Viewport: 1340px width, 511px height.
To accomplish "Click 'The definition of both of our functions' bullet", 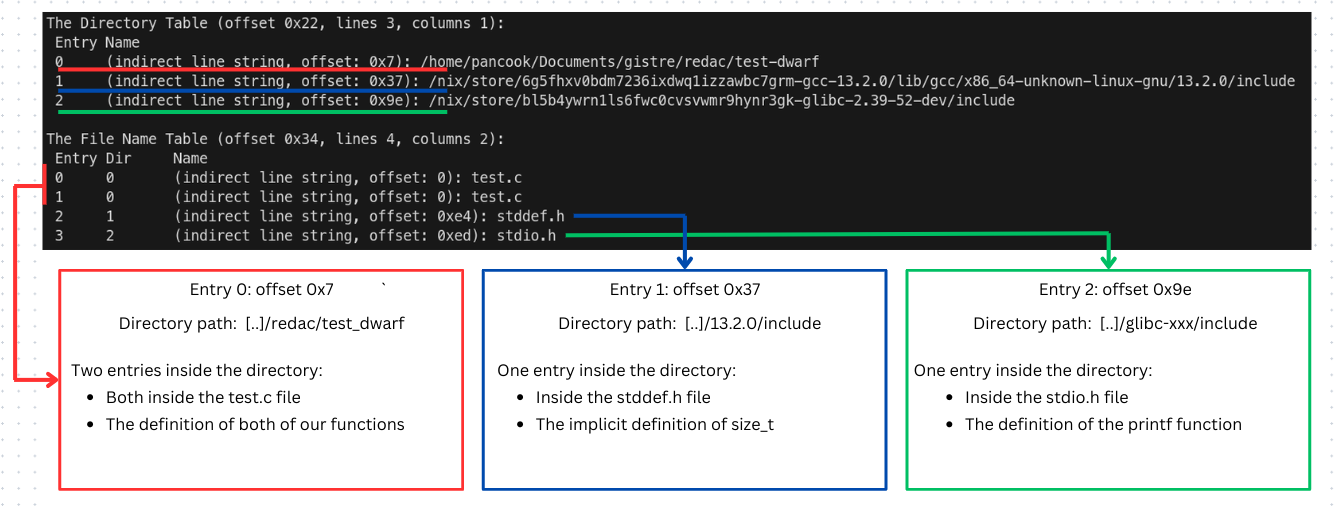I will pos(255,425).
